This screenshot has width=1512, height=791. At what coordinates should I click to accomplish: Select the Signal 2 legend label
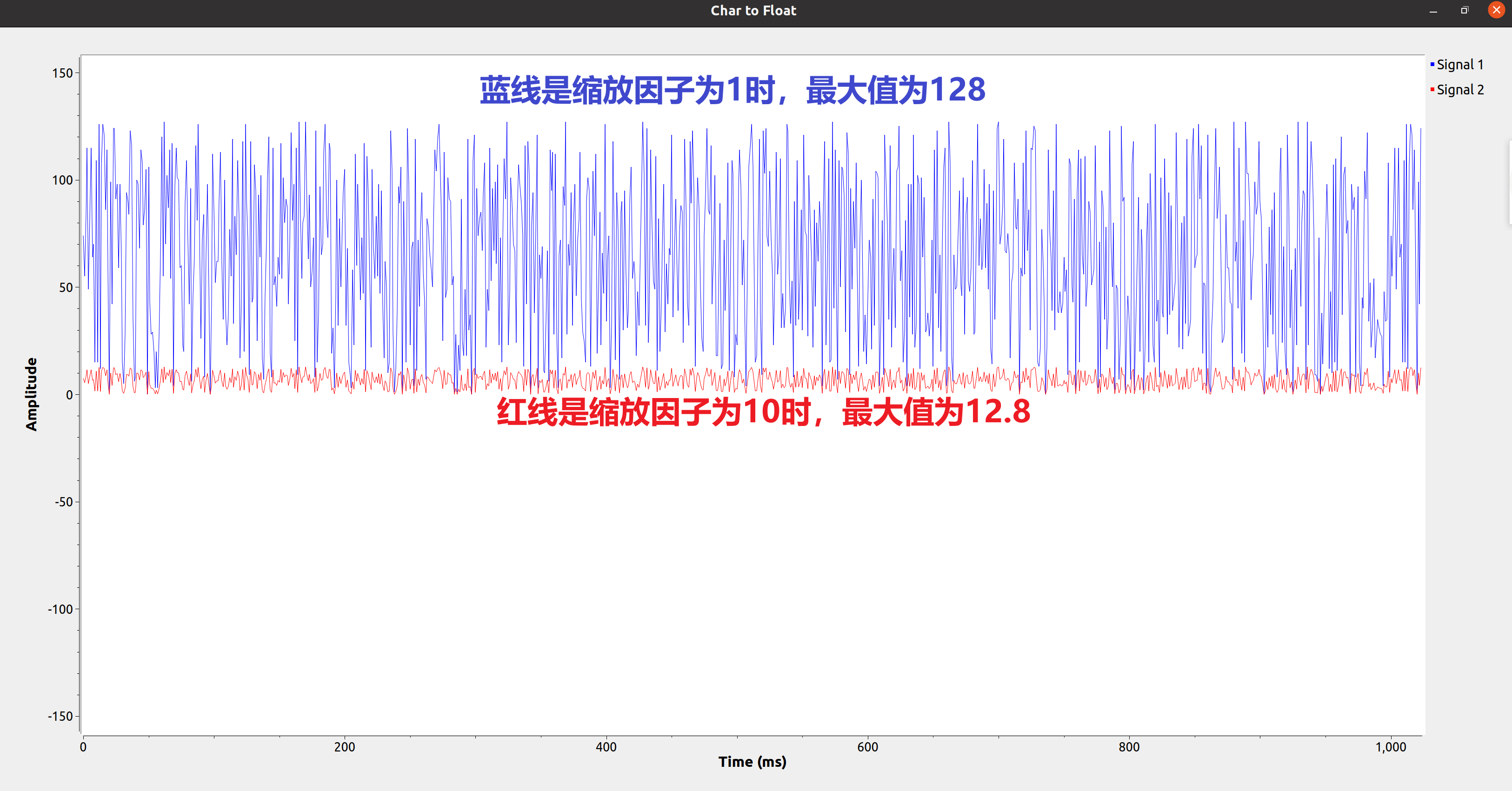[x=1460, y=90]
